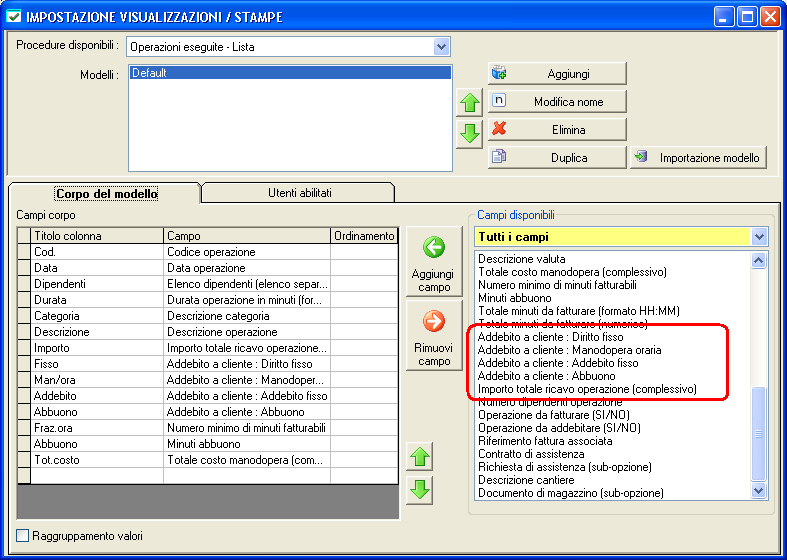Select Importo totale ricavo operazione (complessivo) in available fields
Image resolution: width=787 pixels, height=560 pixels.
coord(587,389)
